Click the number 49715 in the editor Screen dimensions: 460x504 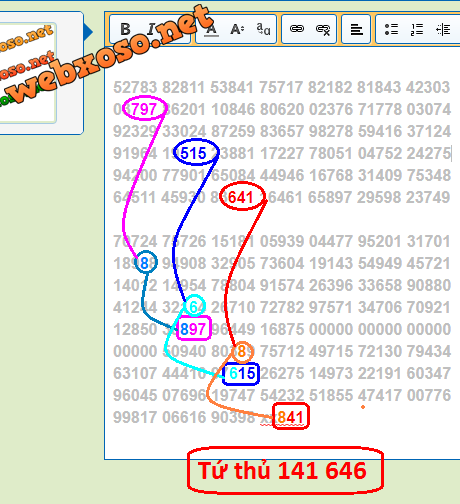[x=331, y=351]
